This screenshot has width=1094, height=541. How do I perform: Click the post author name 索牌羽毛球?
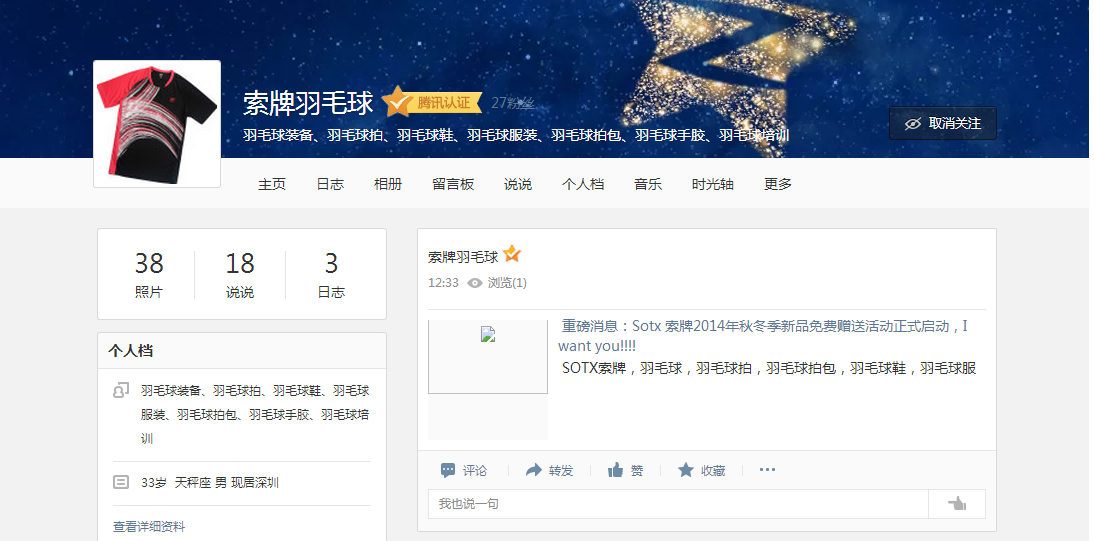coord(463,257)
